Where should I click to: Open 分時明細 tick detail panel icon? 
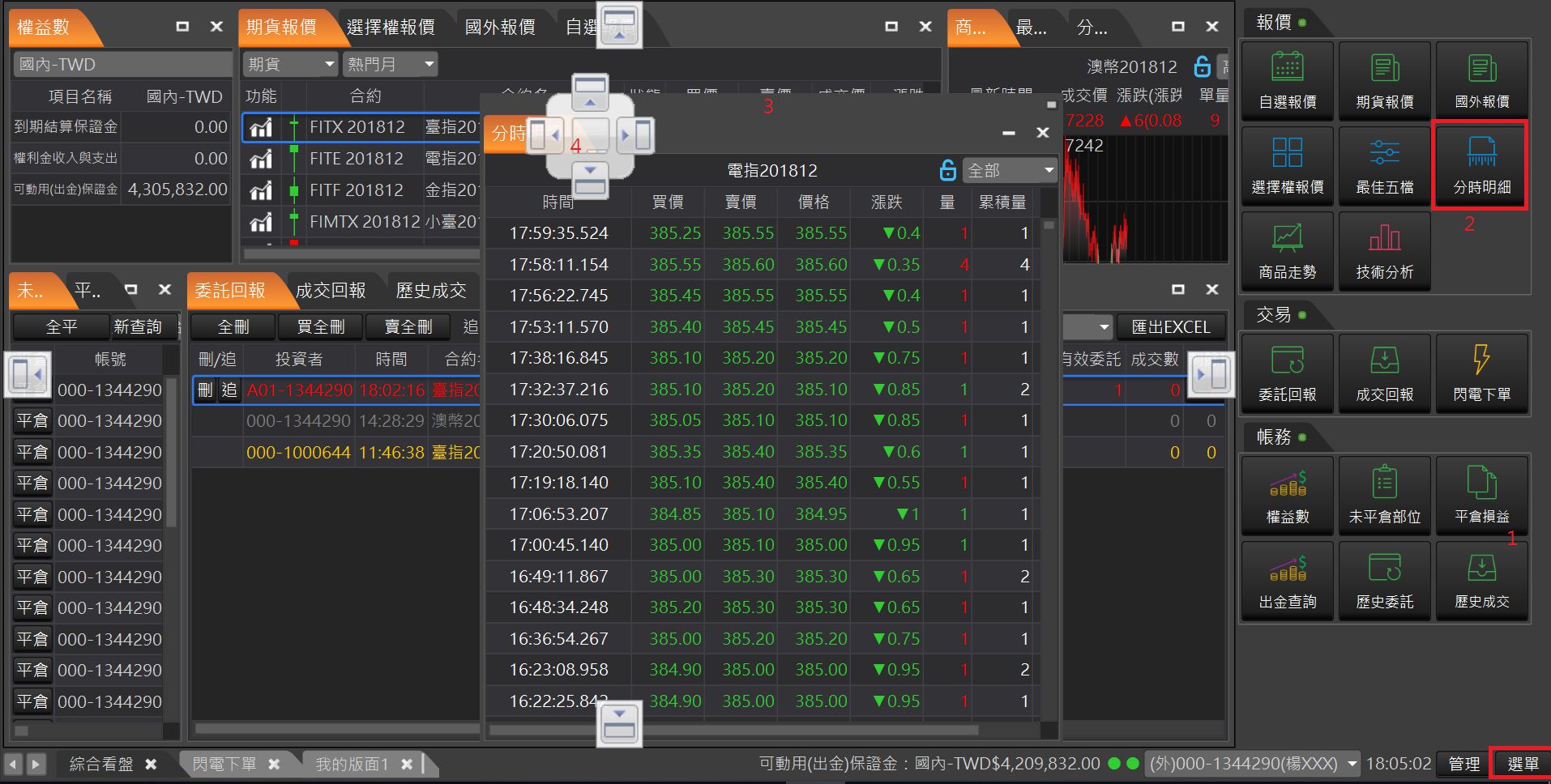[x=1480, y=165]
